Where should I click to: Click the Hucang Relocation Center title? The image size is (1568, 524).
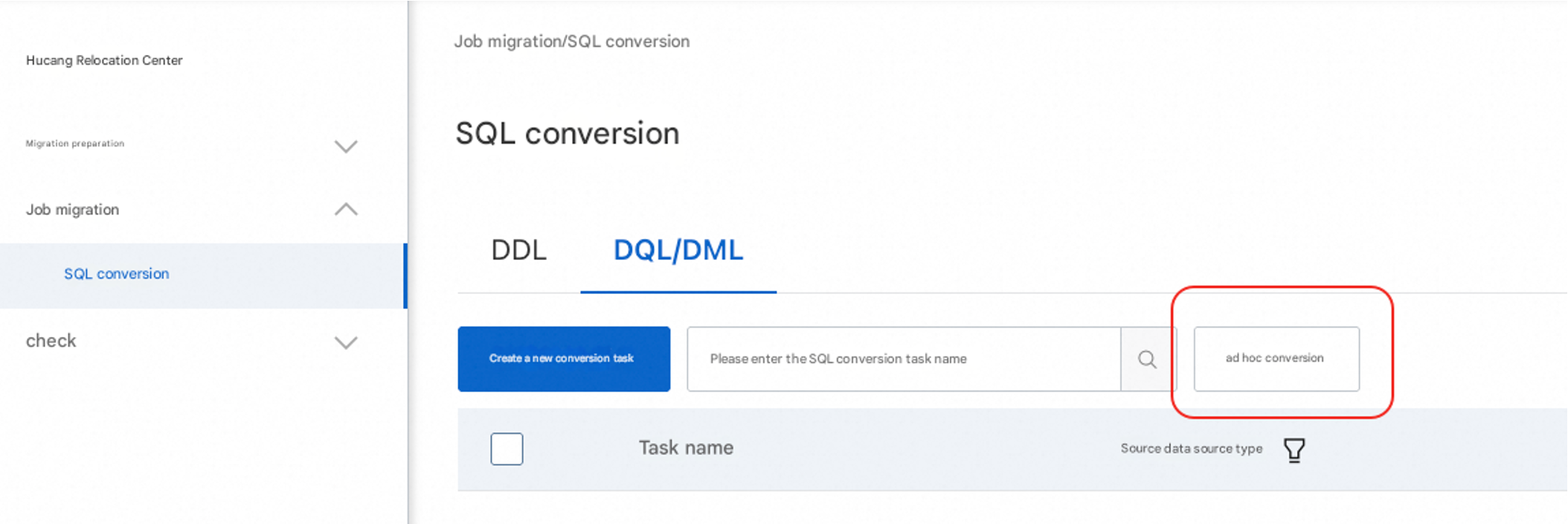coord(104,60)
